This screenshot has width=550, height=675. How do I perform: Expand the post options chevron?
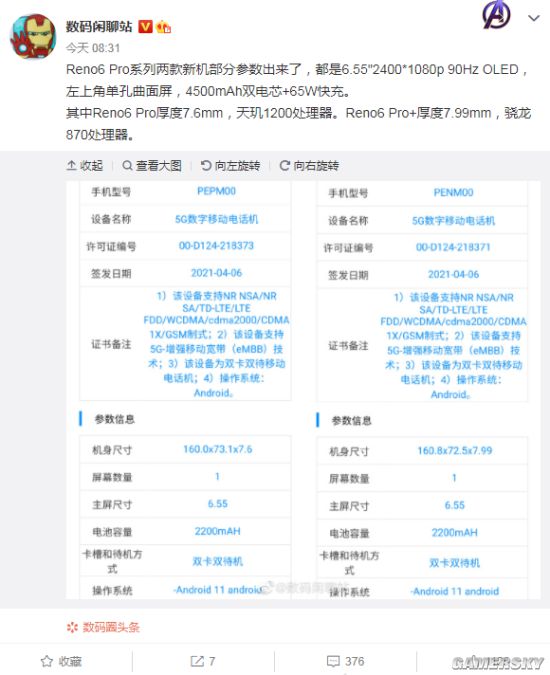(x=534, y=18)
